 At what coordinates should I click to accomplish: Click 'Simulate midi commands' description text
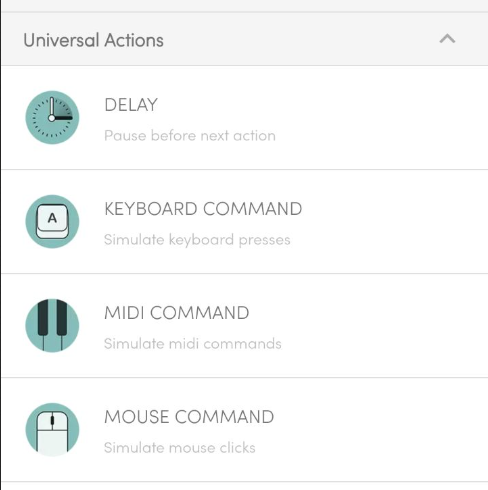(x=193, y=344)
